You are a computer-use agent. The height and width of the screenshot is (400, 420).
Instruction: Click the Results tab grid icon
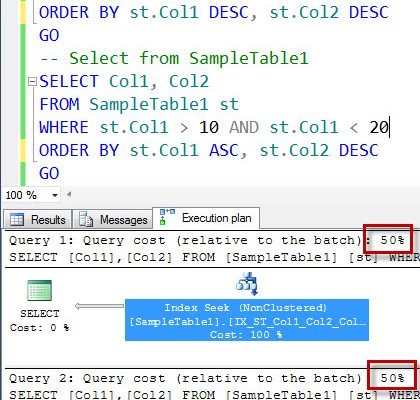pos(17,220)
